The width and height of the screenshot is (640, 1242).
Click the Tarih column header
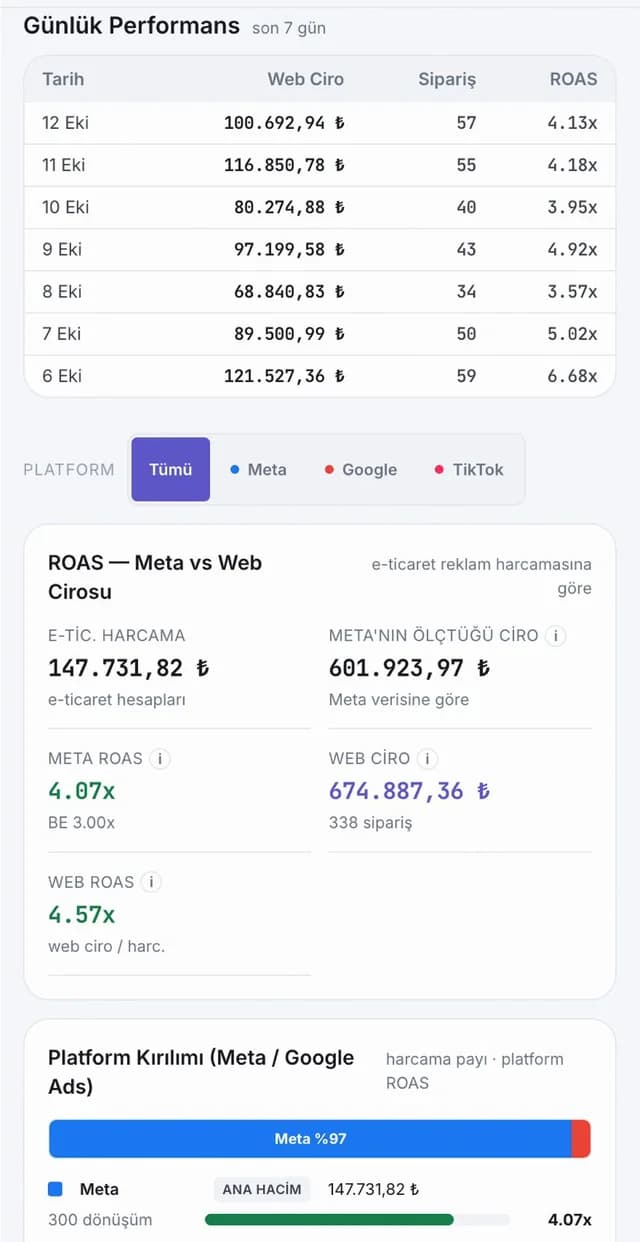[x=63, y=79]
